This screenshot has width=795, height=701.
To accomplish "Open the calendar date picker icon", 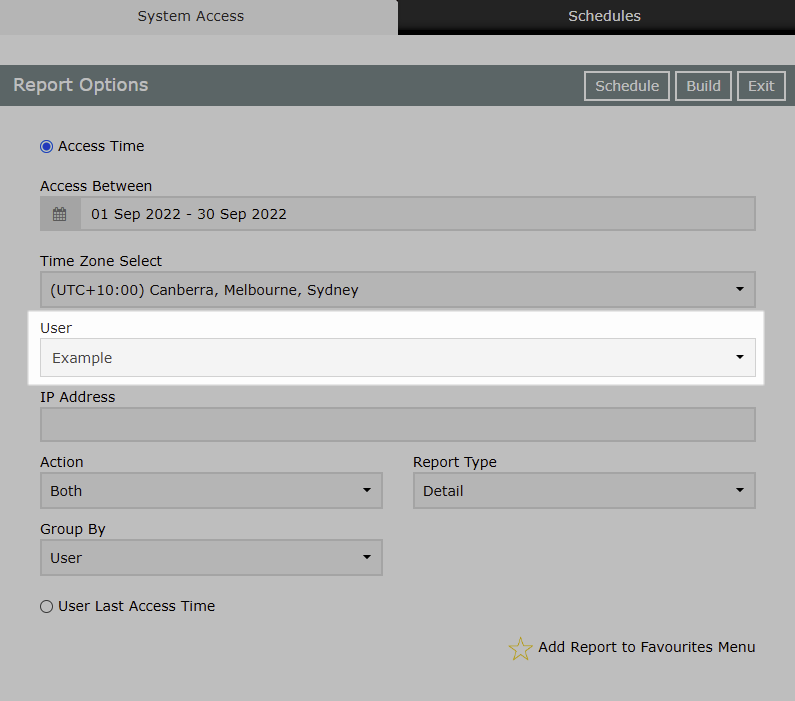I will tap(60, 214).
